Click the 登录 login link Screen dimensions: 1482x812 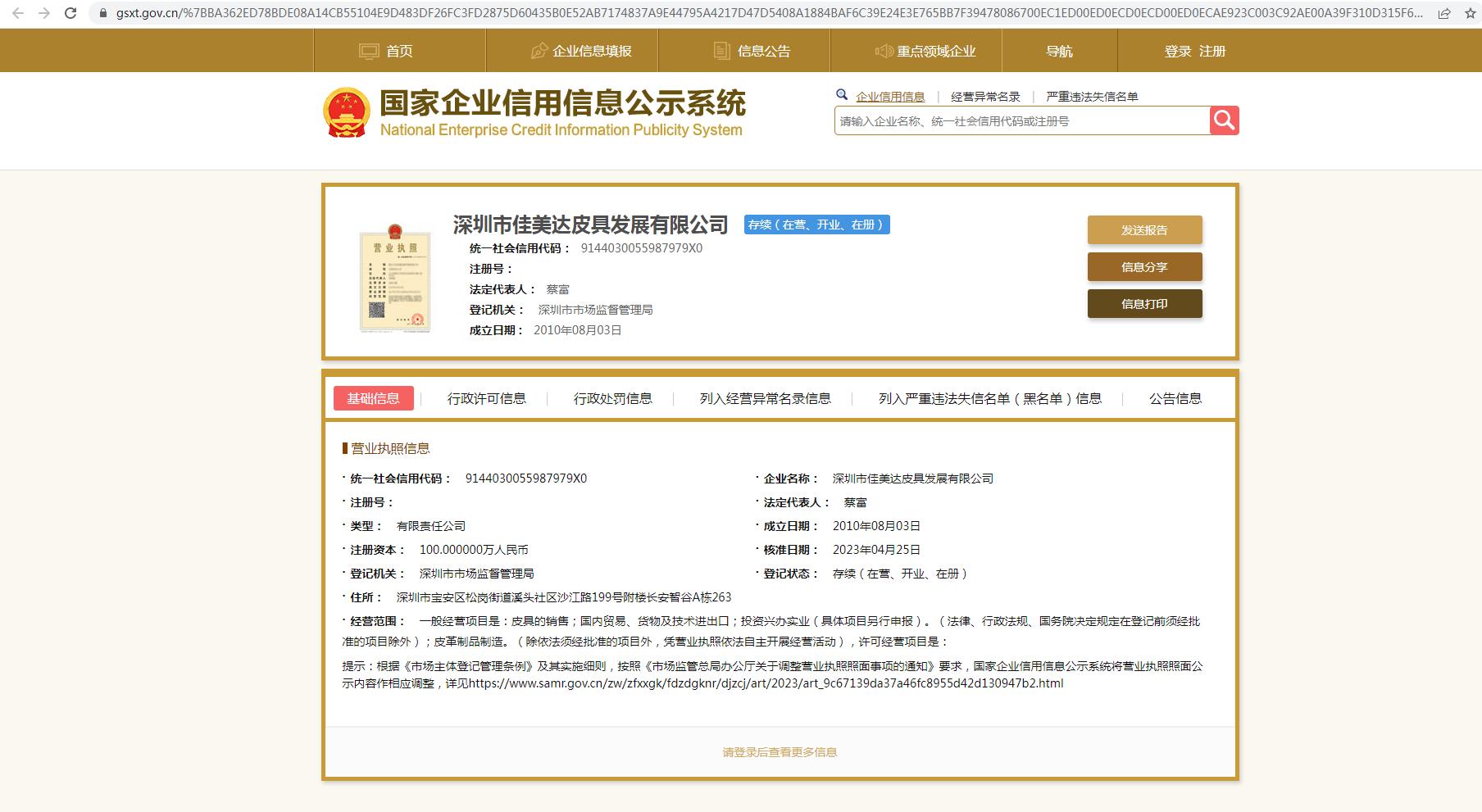point(1177,51)
